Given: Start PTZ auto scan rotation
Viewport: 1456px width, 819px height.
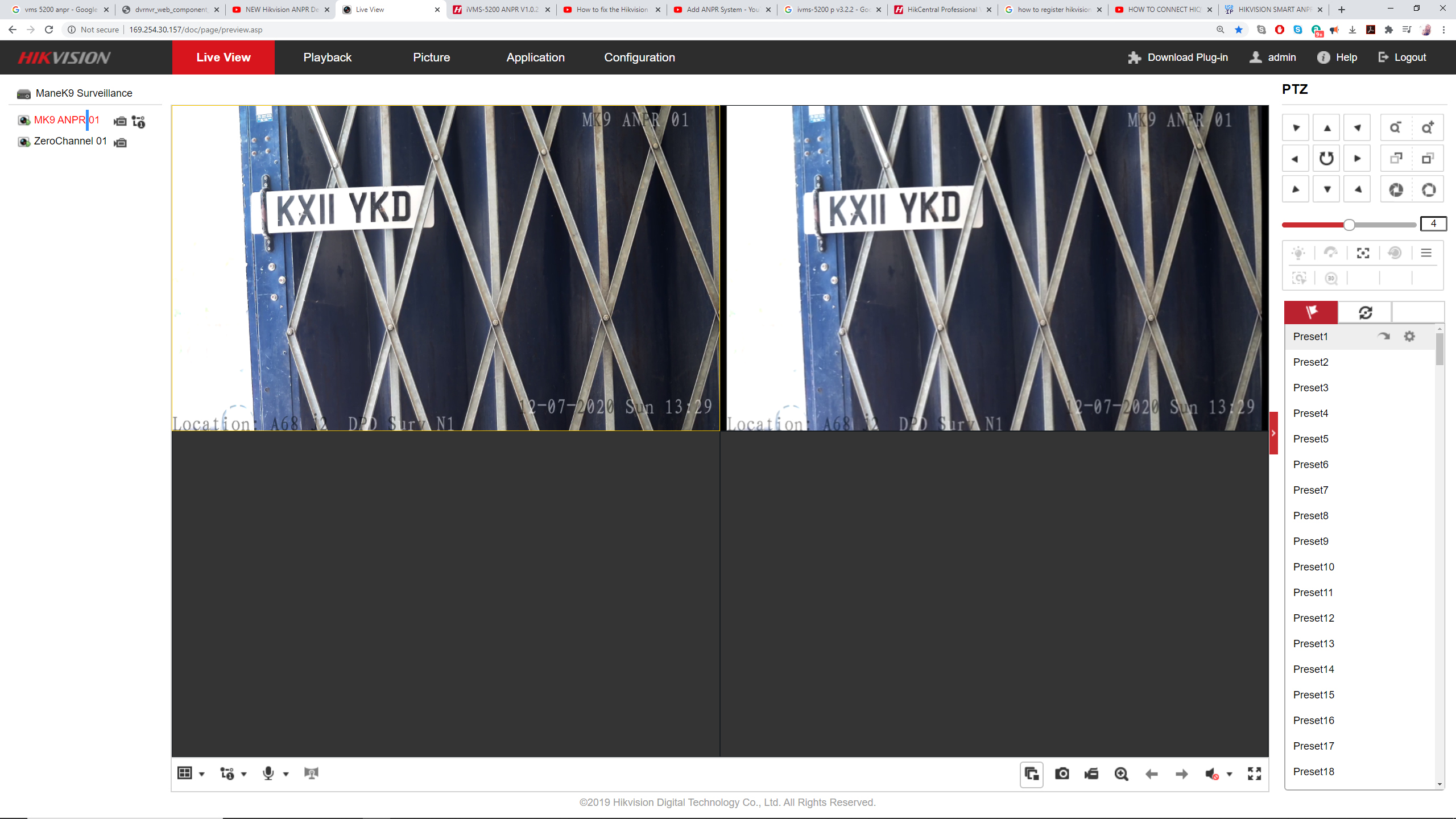Looking at the screenshot, I should (x=1326, y=159).
